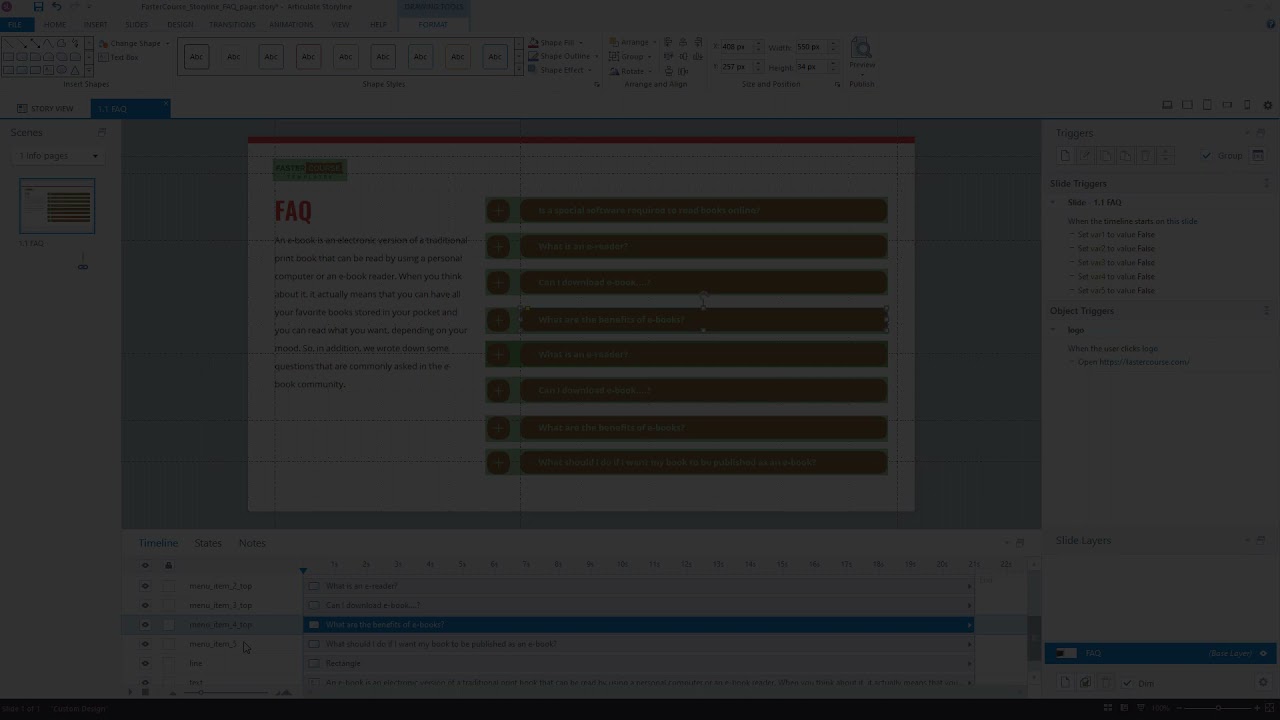Click the Save icon in the quick access toolbar

point(38,7)
